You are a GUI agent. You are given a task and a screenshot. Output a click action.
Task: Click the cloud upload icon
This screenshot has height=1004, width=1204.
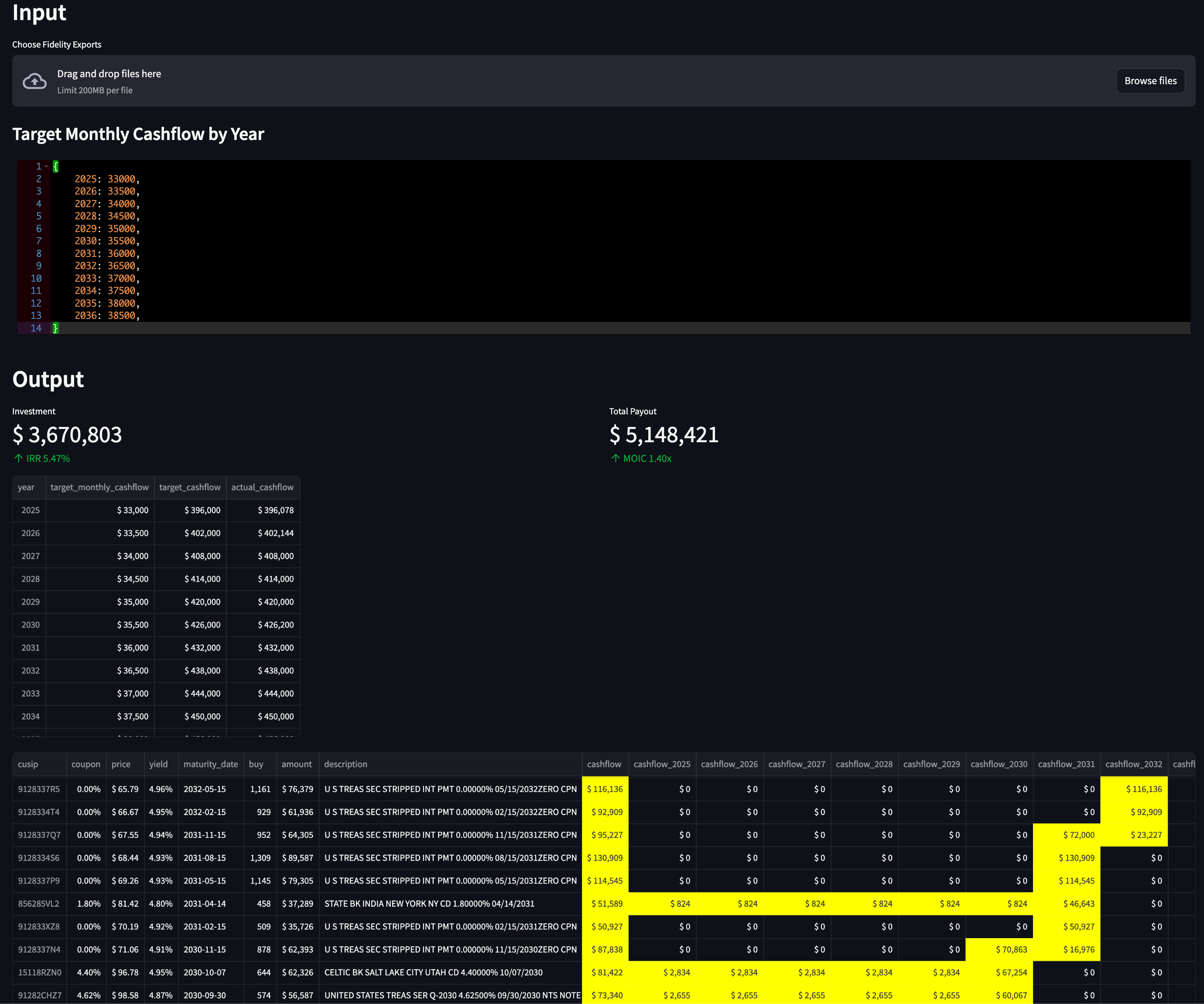(x=34, y=82)
